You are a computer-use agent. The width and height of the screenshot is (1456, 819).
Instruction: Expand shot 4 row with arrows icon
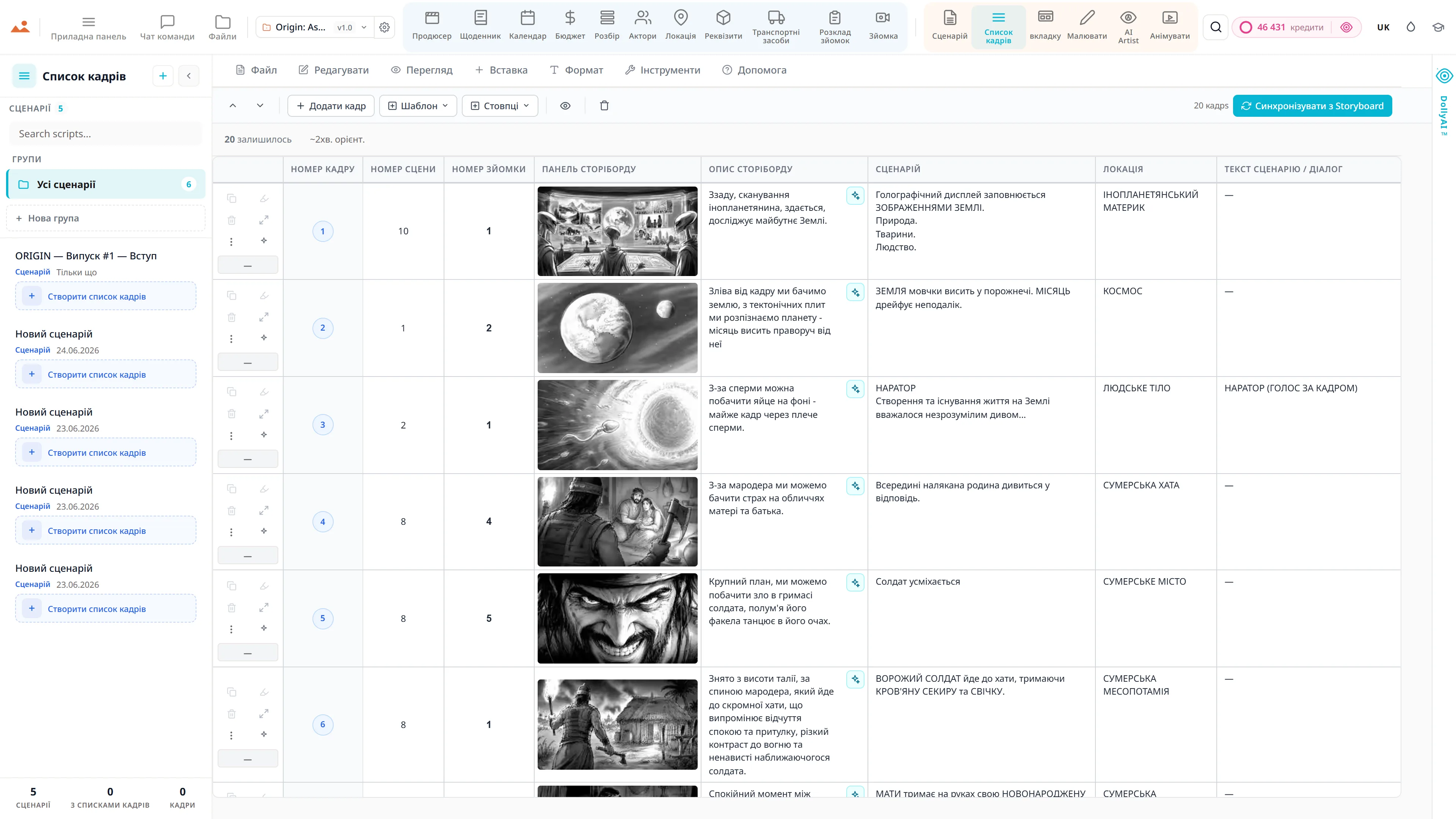[x=264, y=510]
